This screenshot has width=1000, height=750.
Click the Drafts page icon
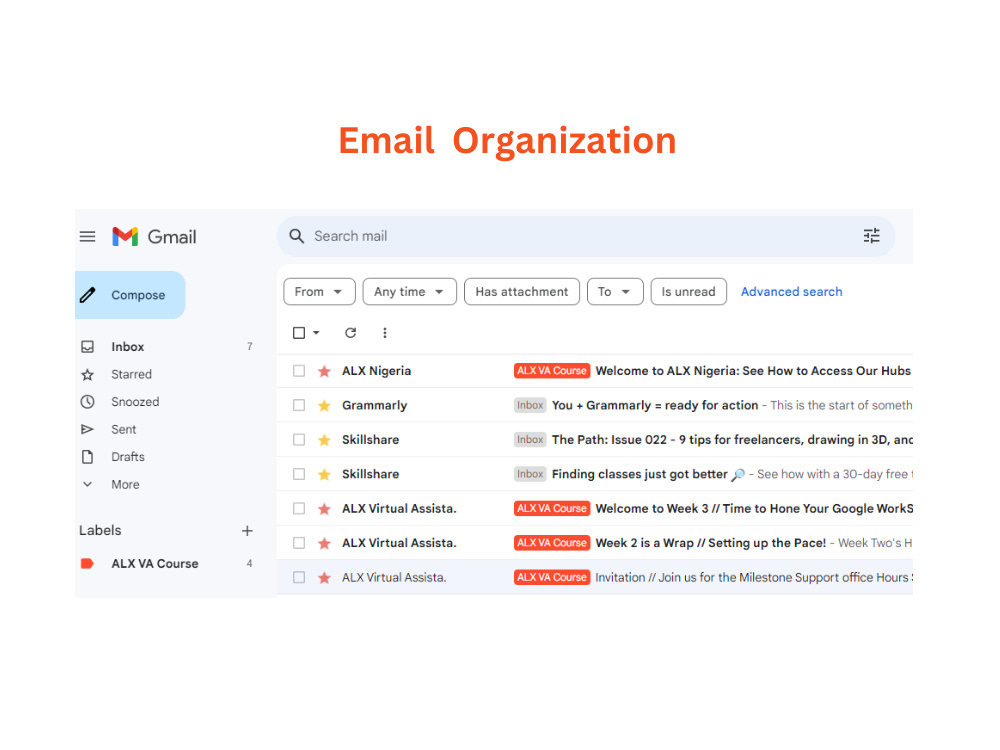tap(87, 457)
